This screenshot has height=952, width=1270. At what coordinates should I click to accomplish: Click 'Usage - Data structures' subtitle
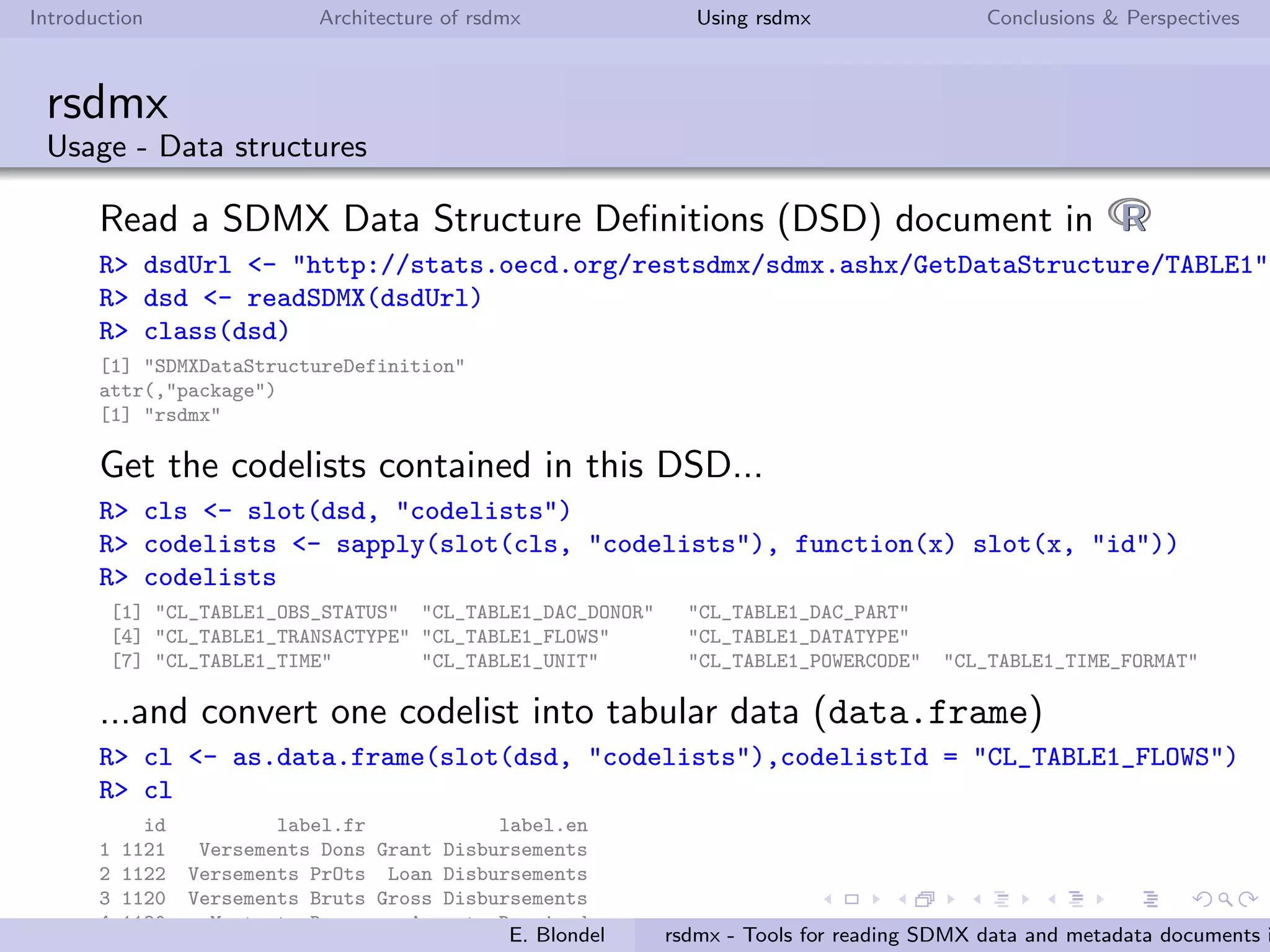[x=207, y=148]
